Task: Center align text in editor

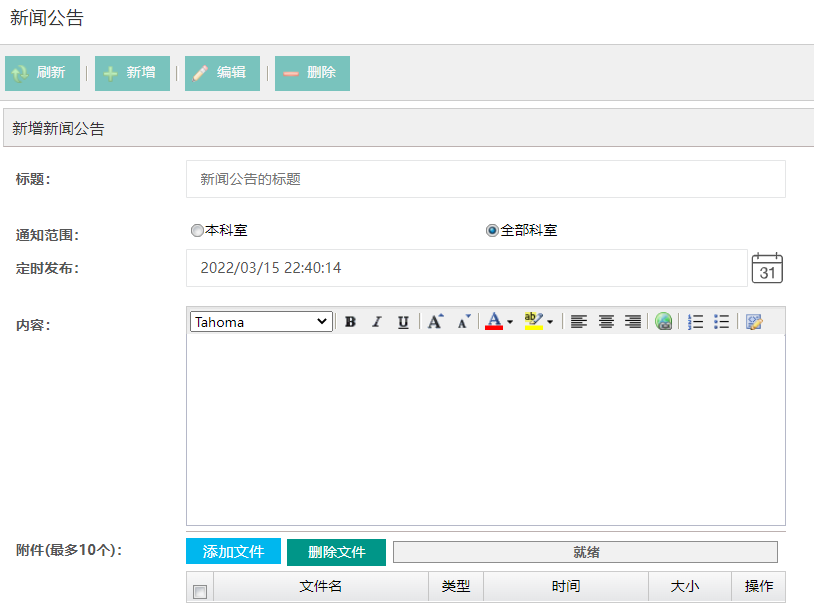Action: [x=606, y=322]
